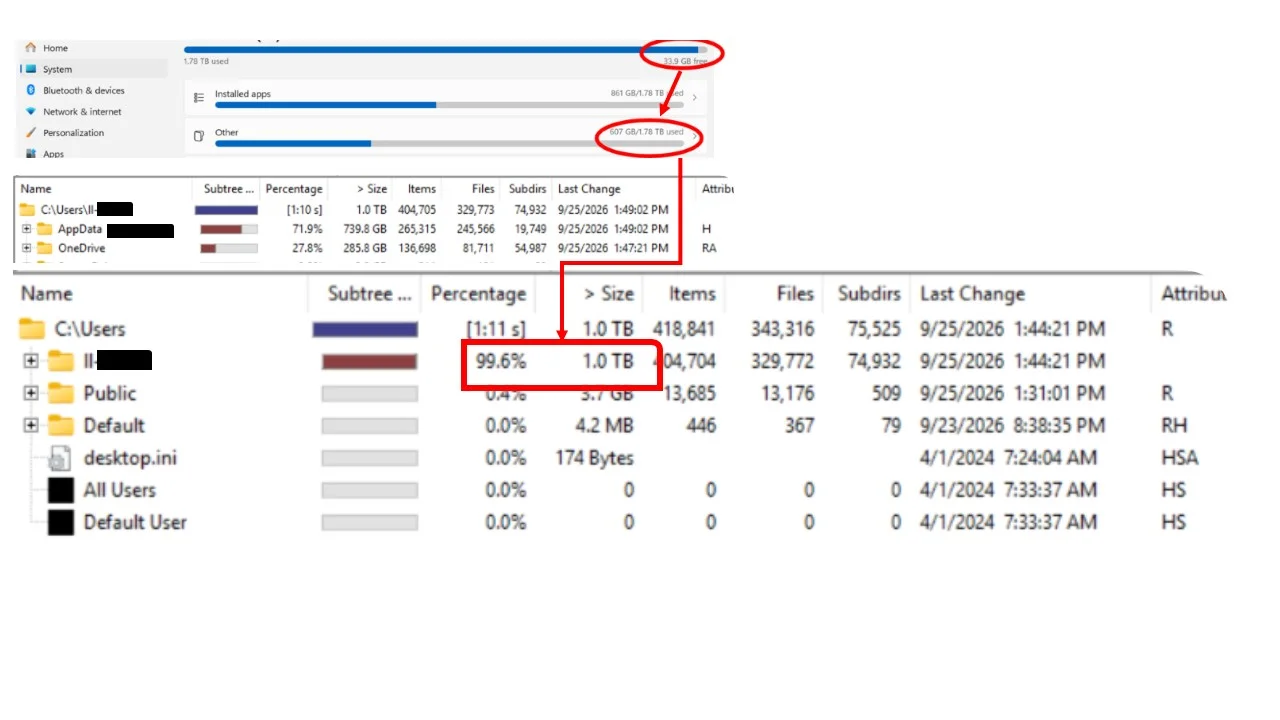Screen dimensions: 1280x720
Task: Click the C:\Users folder icon in large tree
Action: click(33, 328)
